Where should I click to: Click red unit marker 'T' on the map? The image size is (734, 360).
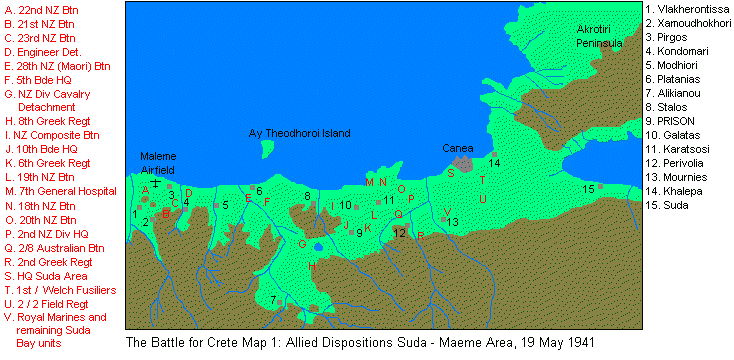483,180
